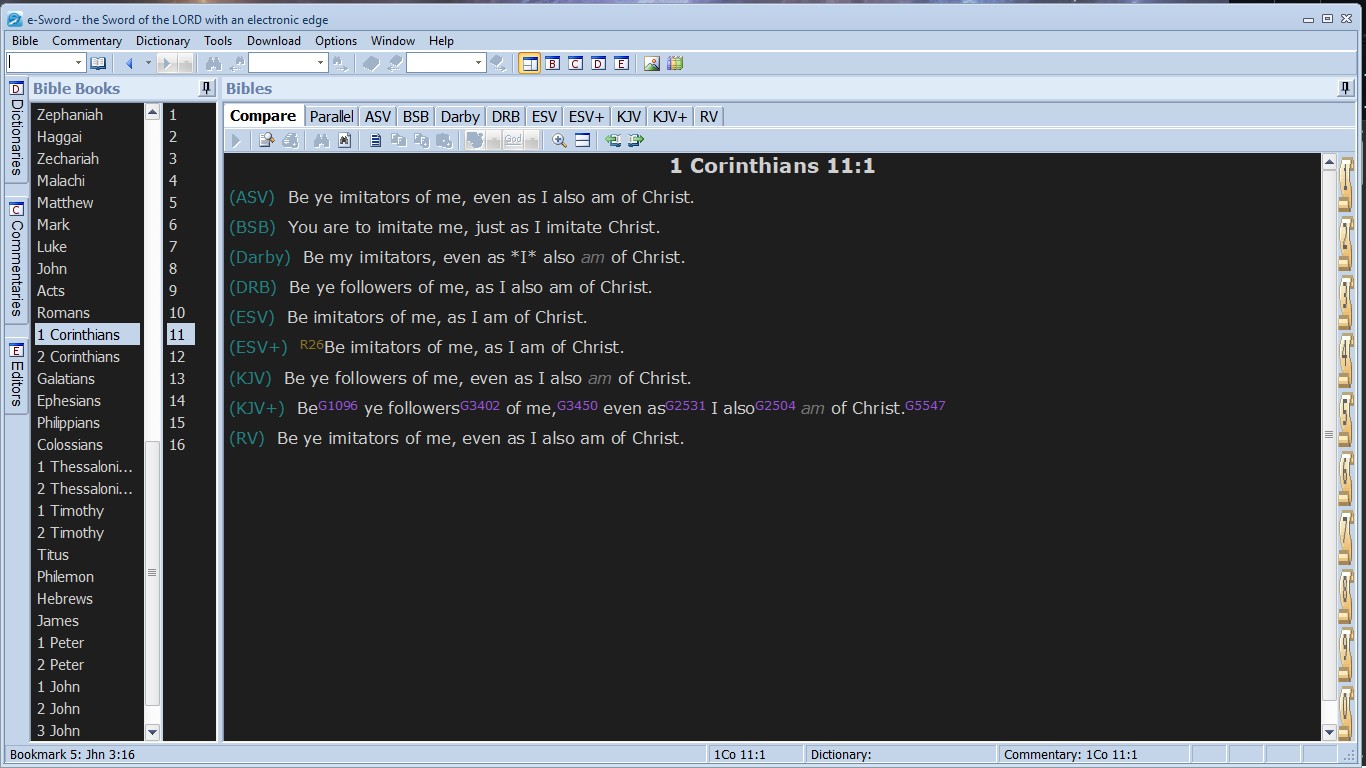Click the graphics viewer picture icon

(x=652, y=63)
